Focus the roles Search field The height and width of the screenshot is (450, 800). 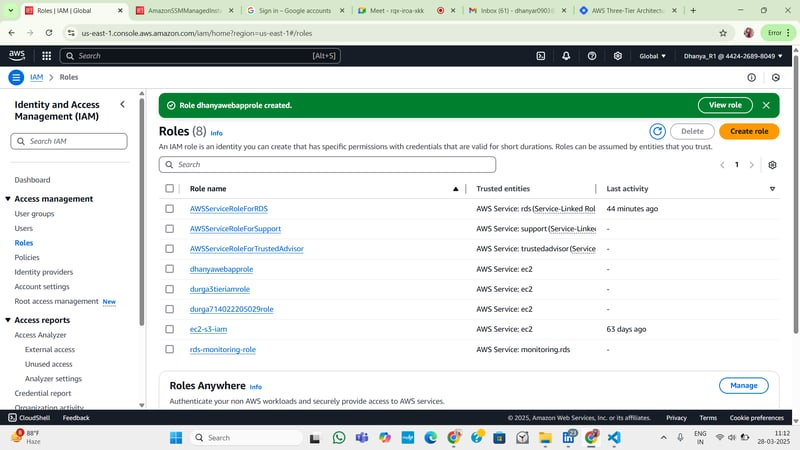coord(327,165)
